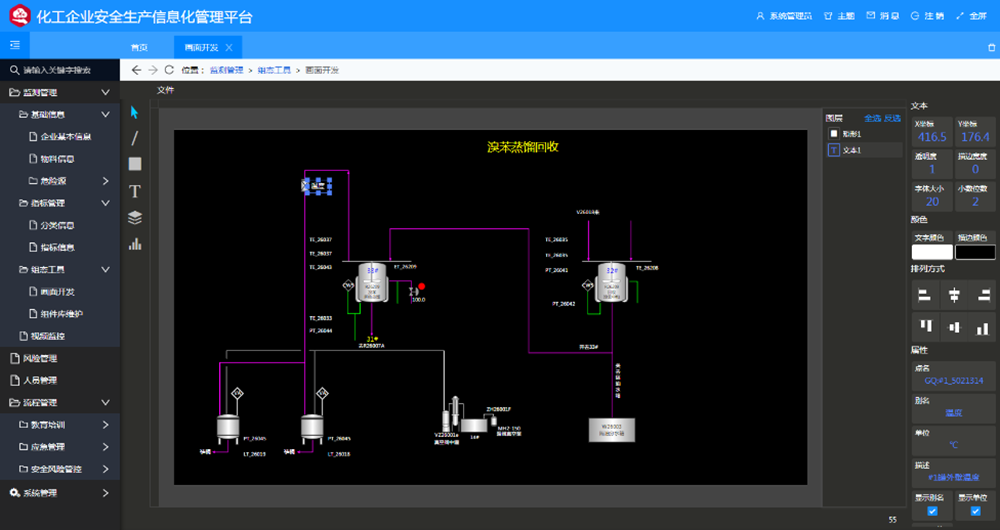Expand the 系统管理 menu
The height and width of the screenshot is (530, 1000).
coord(105,492)
